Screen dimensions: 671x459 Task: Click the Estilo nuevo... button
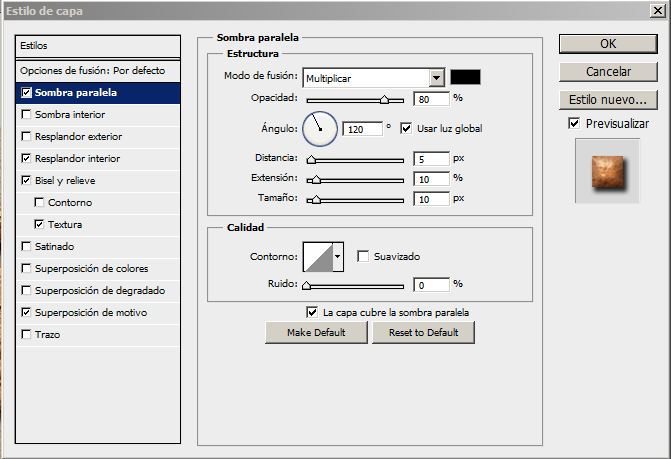coord(608,100)
